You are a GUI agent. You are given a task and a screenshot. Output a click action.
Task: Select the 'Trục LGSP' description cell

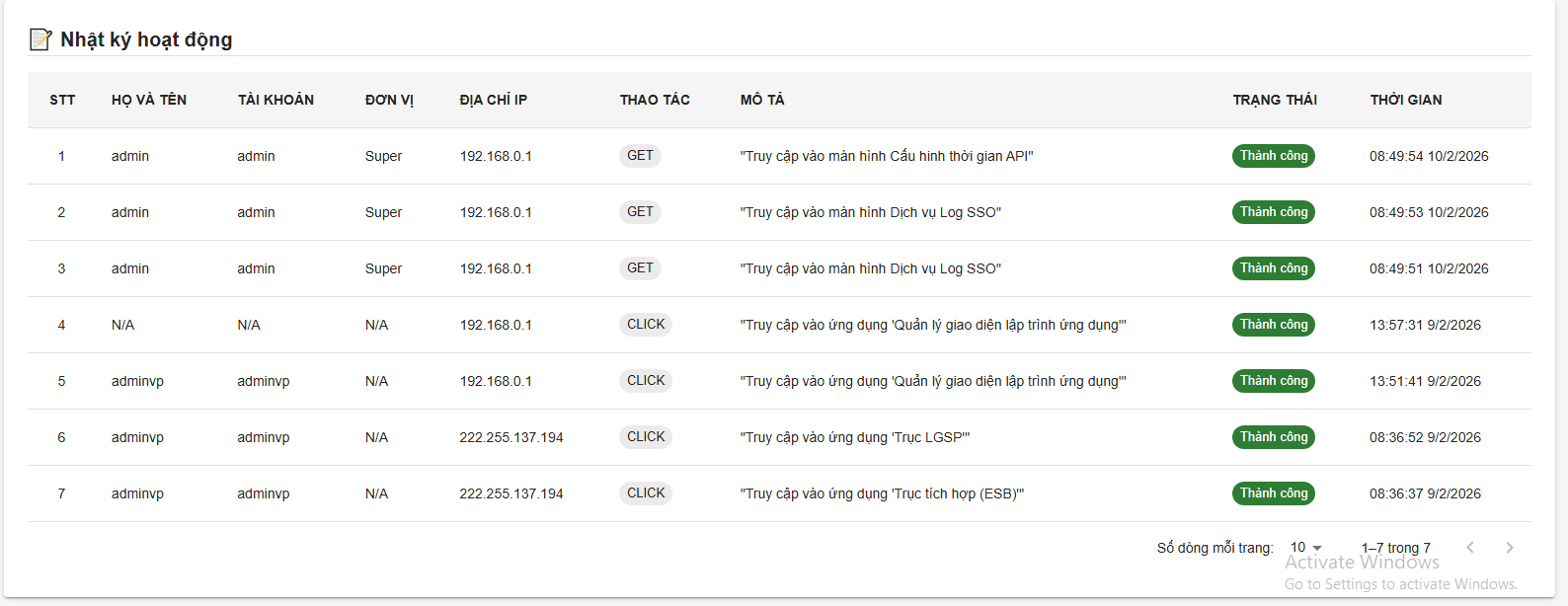tap(854, 437)
